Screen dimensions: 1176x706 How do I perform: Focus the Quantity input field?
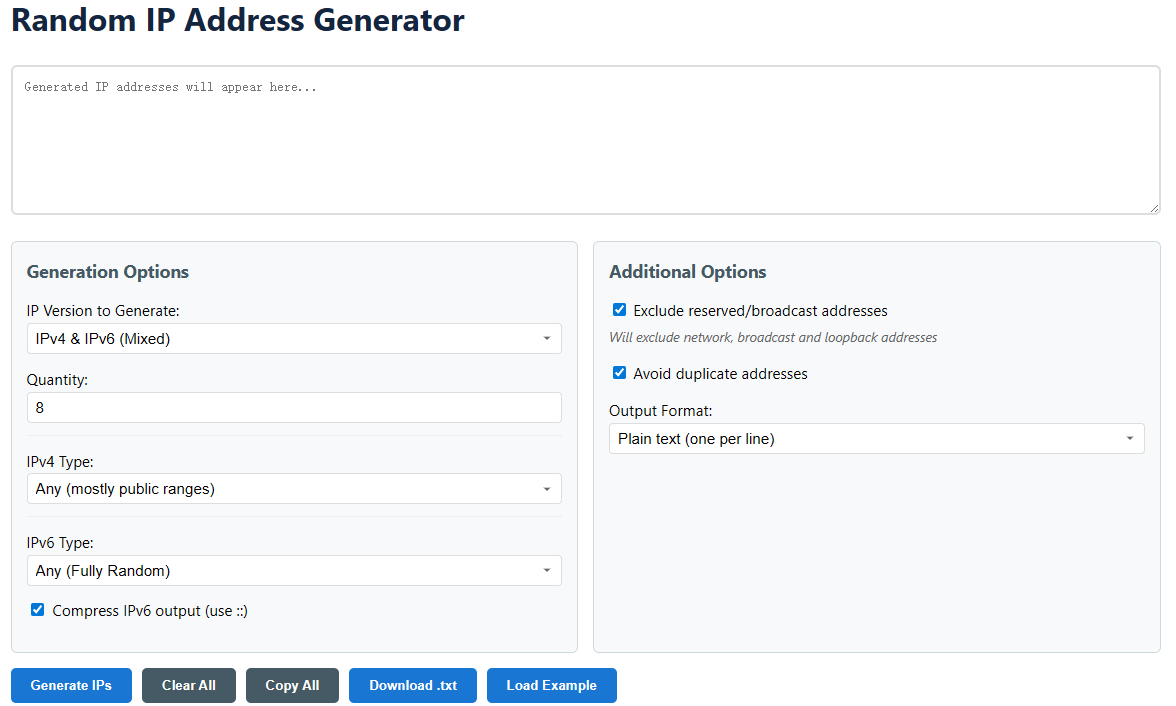(x=294, y=408)
